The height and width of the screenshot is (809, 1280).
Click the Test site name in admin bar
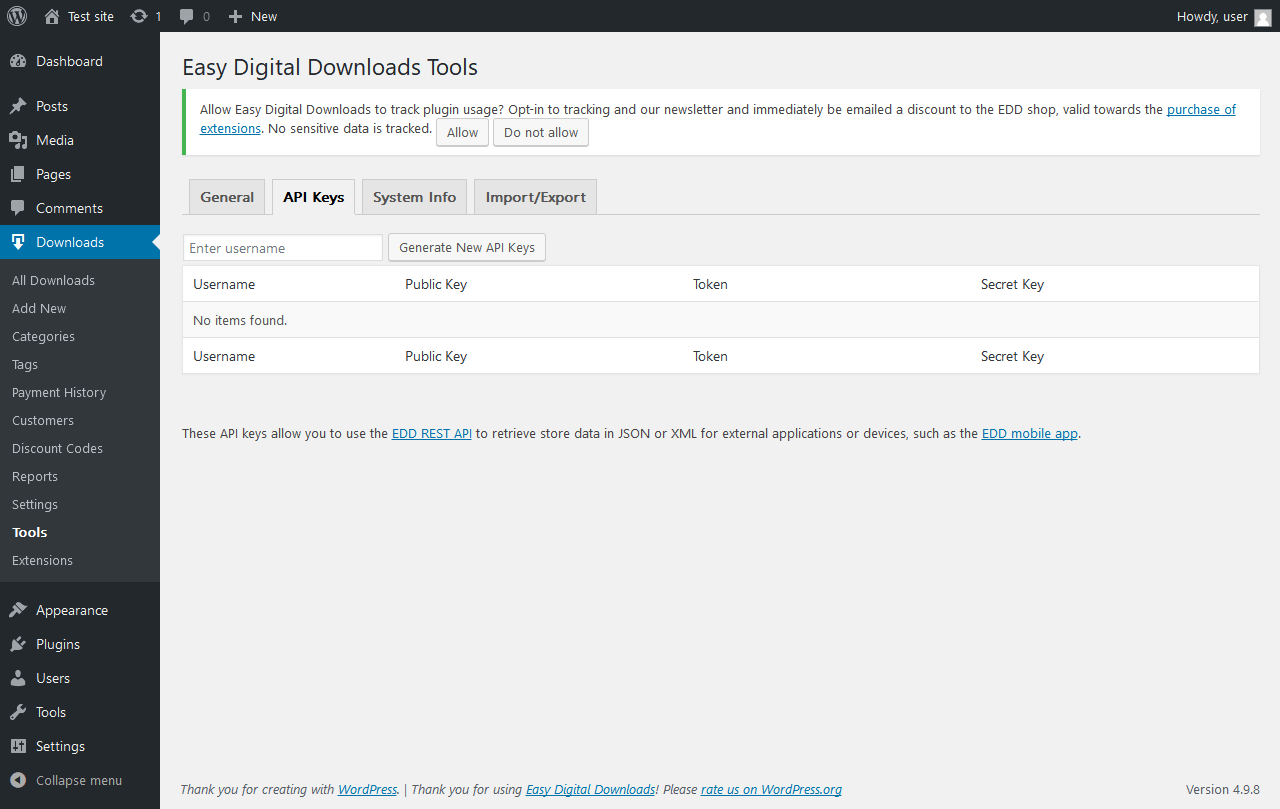[91, 16]
